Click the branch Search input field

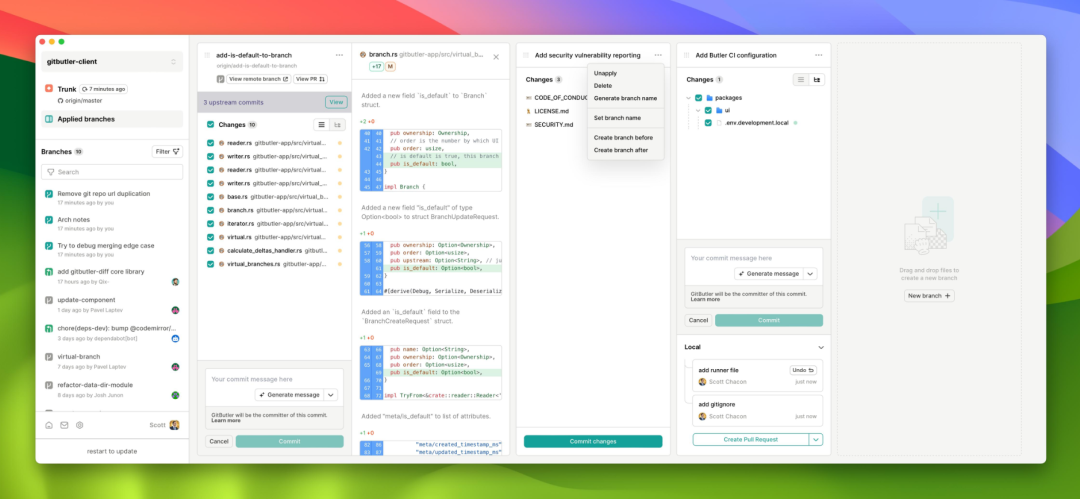[x=112, y=172]
